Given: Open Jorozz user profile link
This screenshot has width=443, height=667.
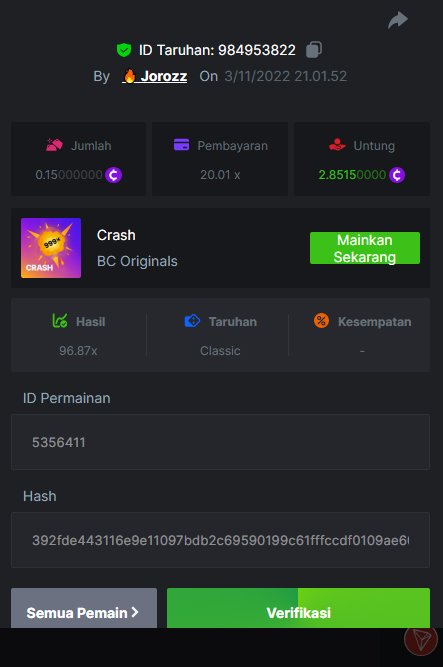Looking at the screenshot, I should tap(155, 76).
